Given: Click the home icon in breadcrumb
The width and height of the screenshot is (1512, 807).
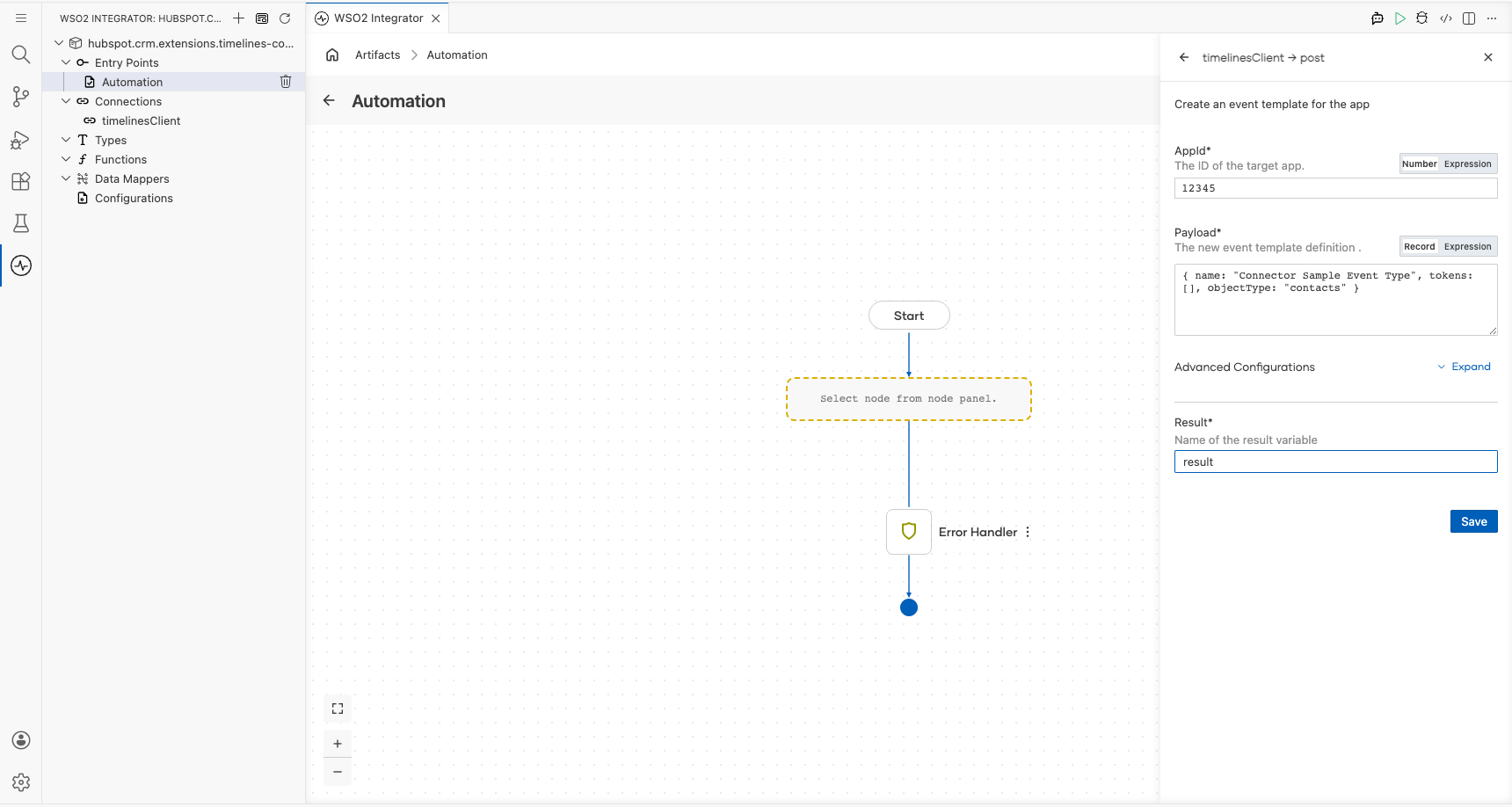Looking at the screenshot, I should (332, 55).
